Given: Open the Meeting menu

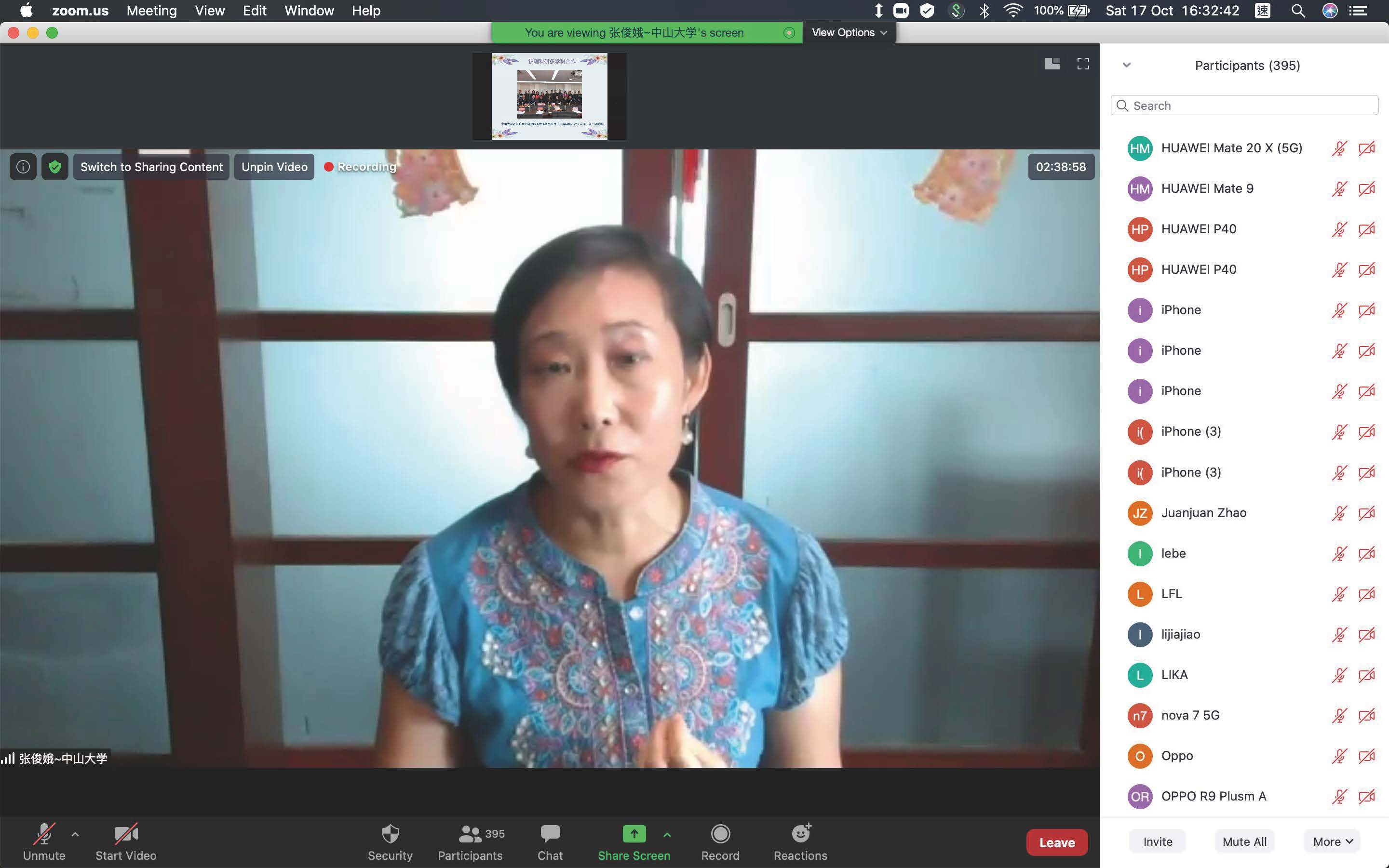Looking at the screenshot, I should point(151,11).
